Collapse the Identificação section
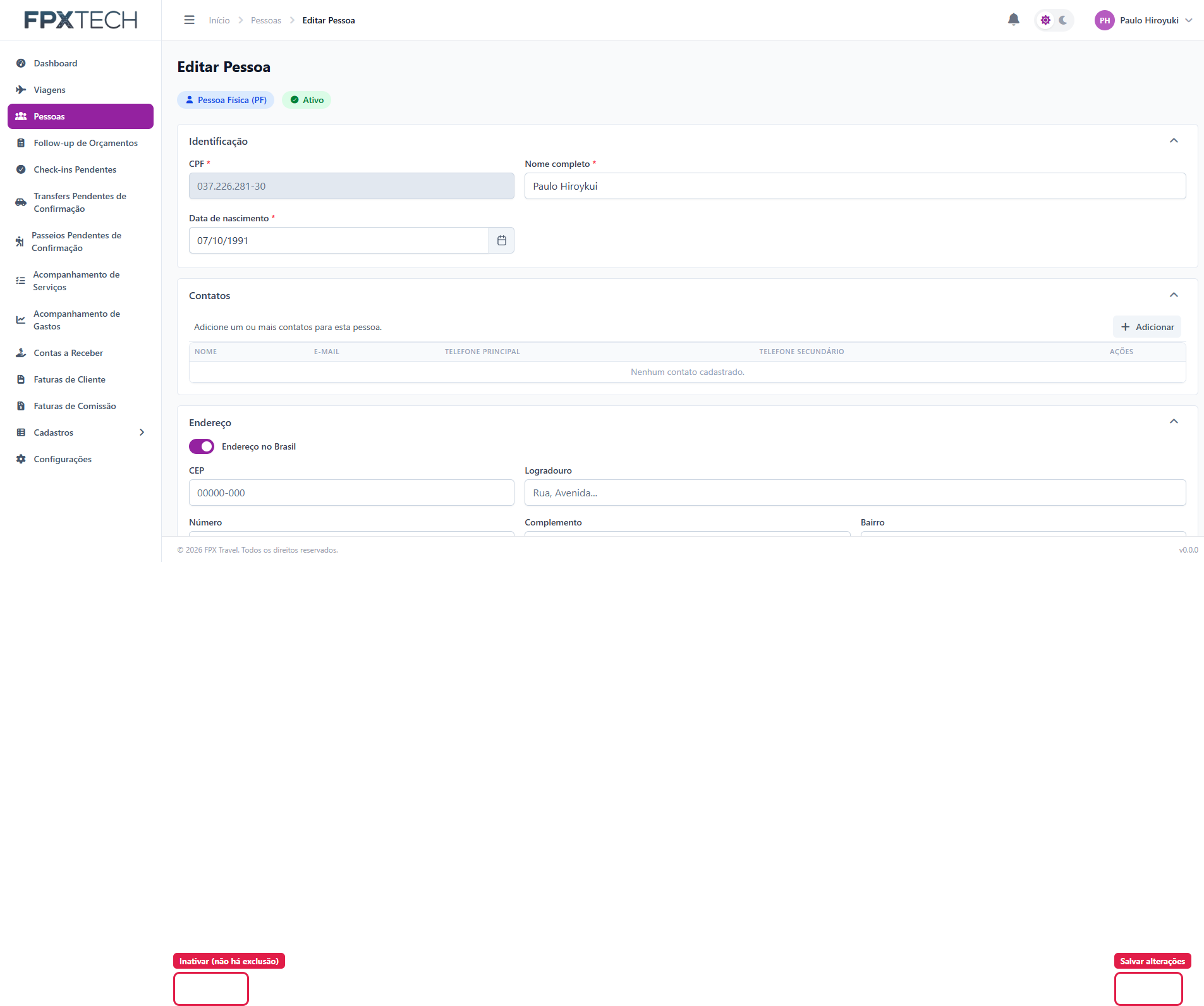This screenshot has height=1006, width=1204. (1174, 140)
